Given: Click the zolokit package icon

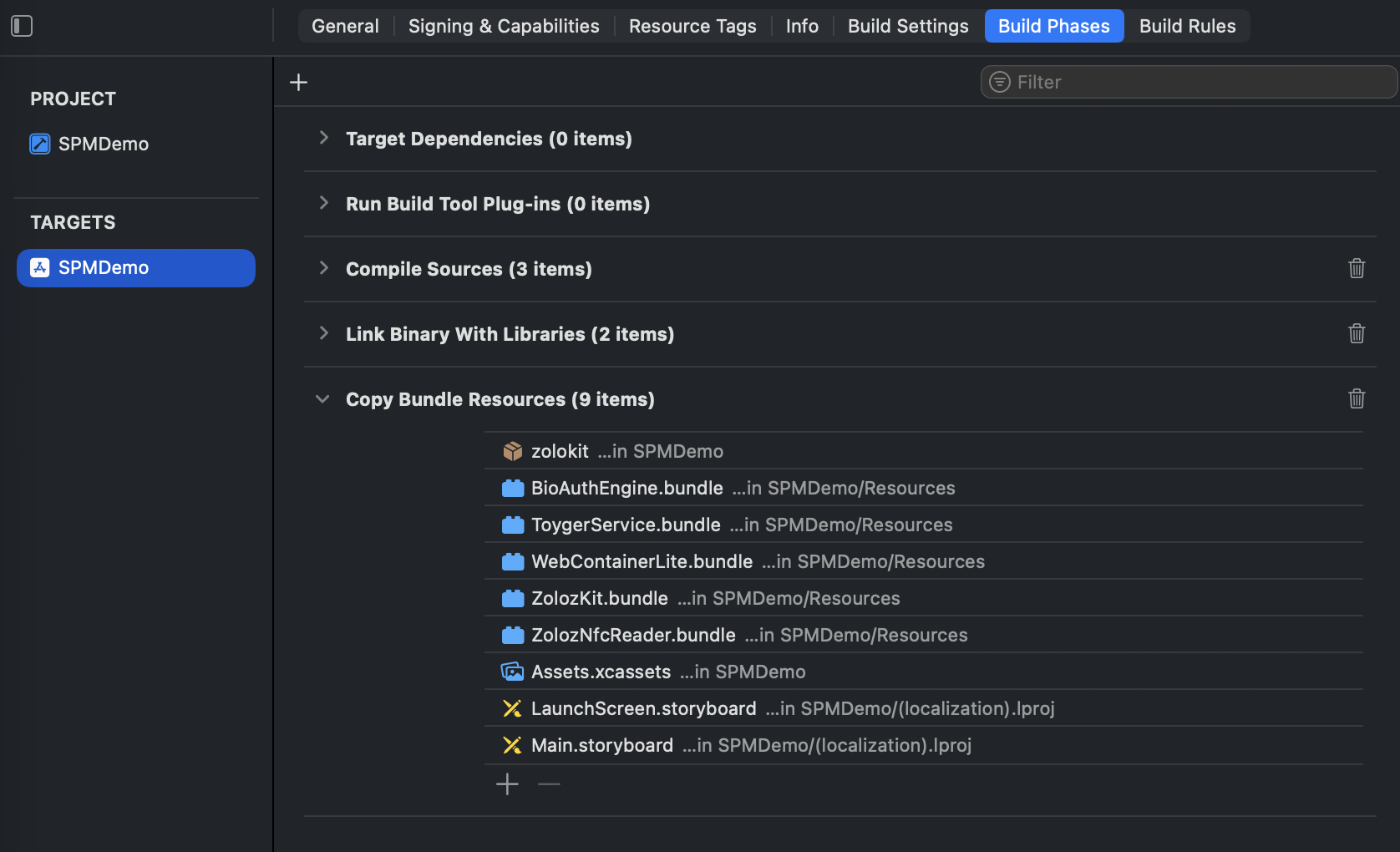Looking at the screenshot, I should pyautogui.click(x=512, y=451).
